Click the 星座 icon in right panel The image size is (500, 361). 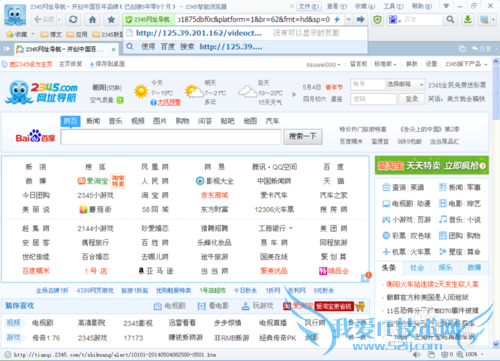pos(443,252)
